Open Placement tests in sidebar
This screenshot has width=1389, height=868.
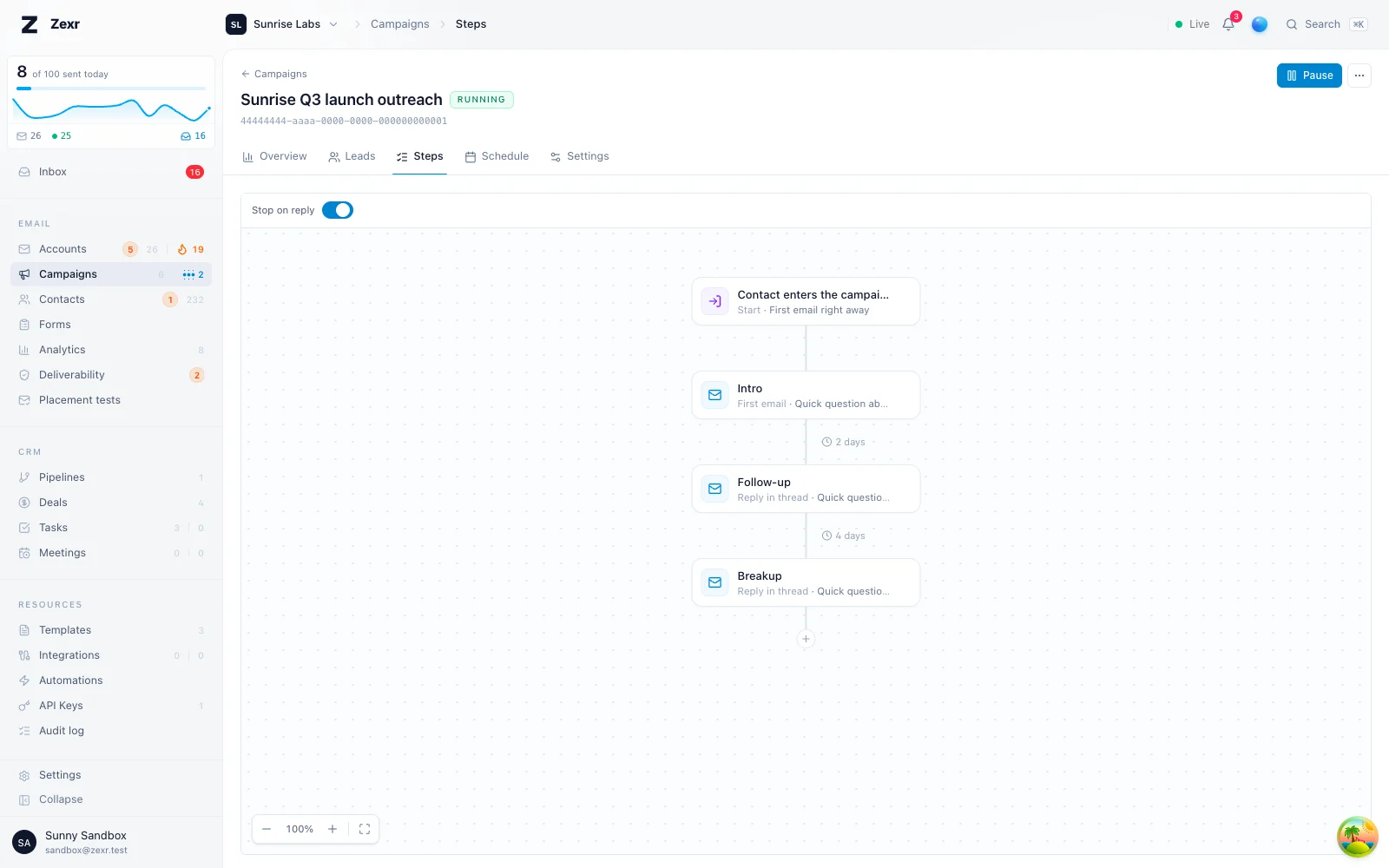(x=111, y=400)
